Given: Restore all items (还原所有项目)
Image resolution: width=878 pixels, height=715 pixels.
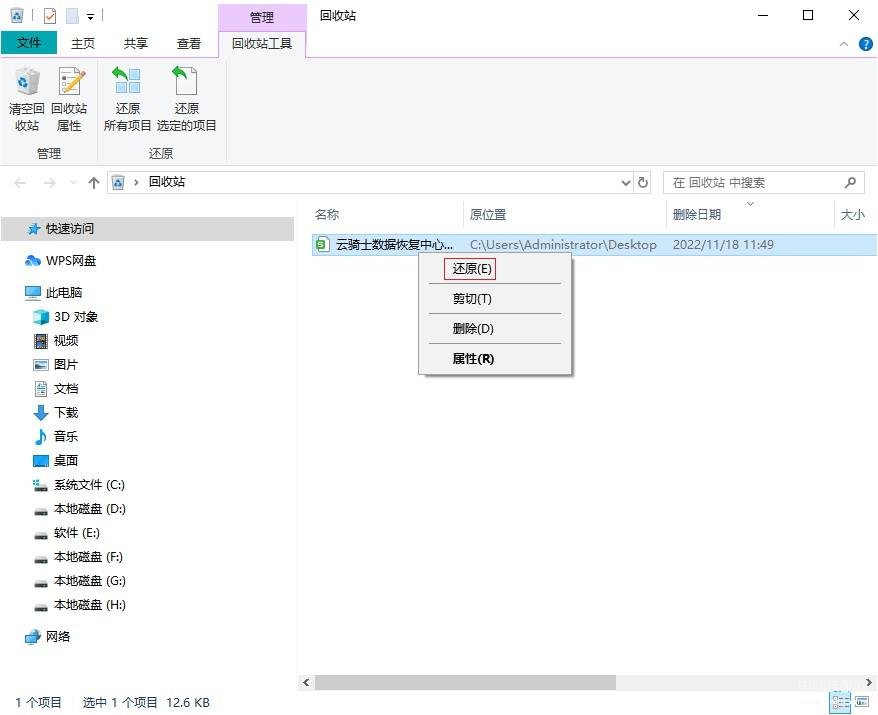Looking at the screenshot, I should [127, 99].
